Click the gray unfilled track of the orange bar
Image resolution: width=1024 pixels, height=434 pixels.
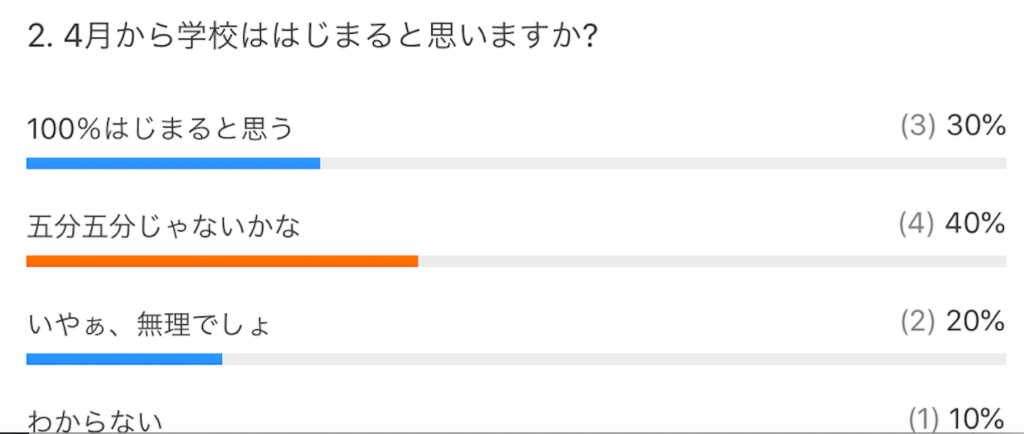[711, 261]
